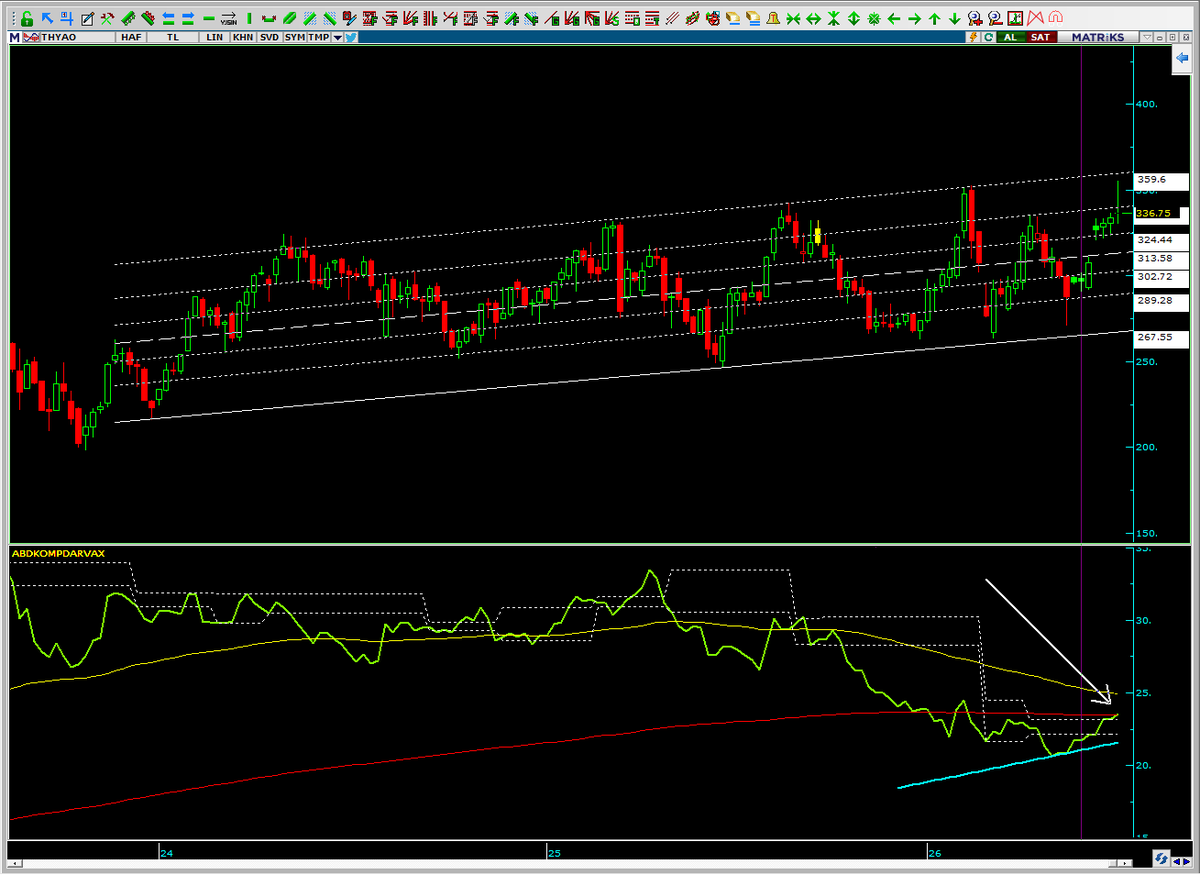Image resolution: width=1200 pixels, height=875 pixels.
Task: Click the green down arrow pan icon
Action: tap(954, 19)
